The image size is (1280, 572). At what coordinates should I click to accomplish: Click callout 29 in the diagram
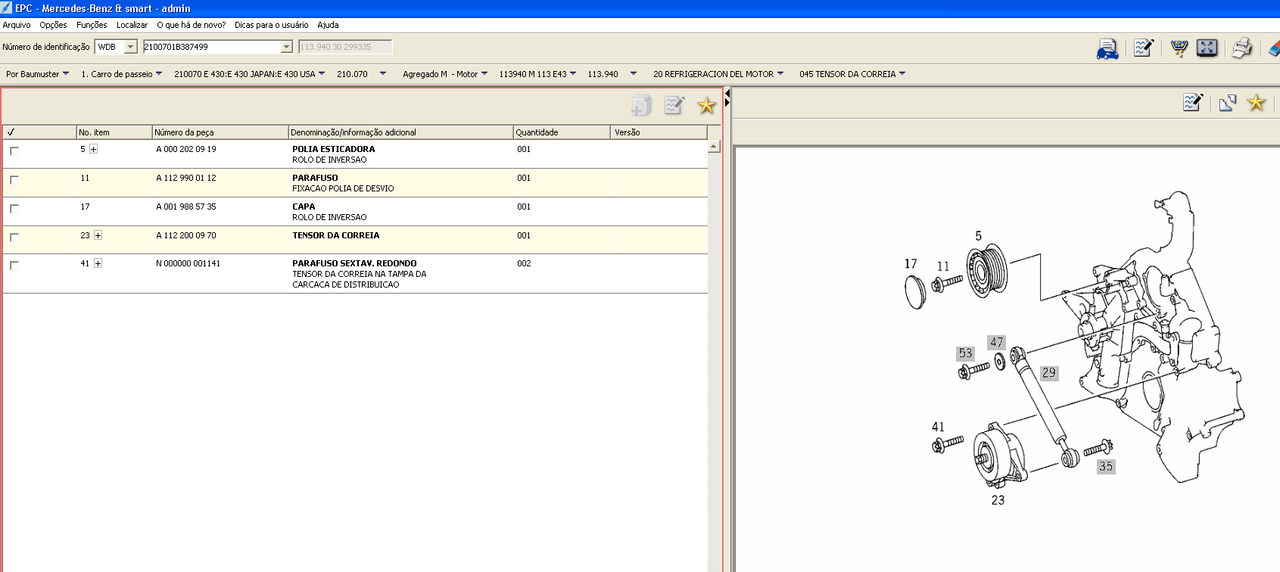(1048, 373)
